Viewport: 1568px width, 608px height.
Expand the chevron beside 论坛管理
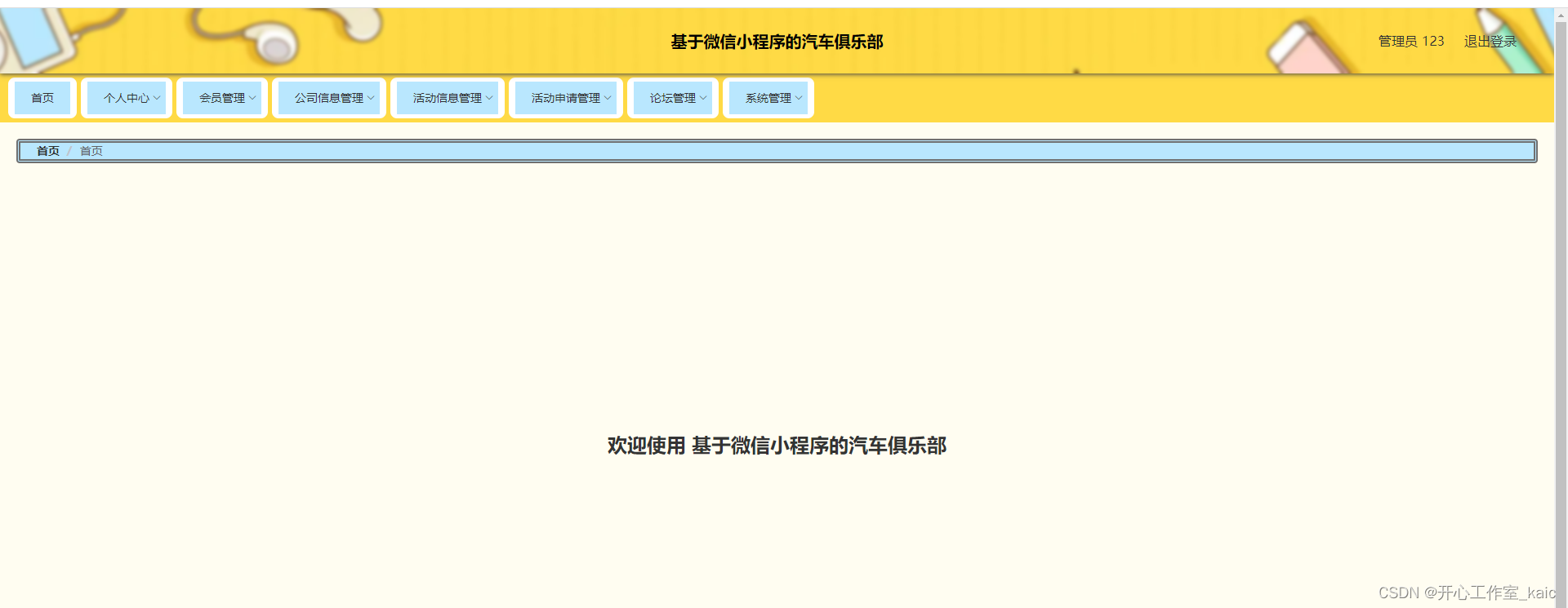[x=703, y=98]
